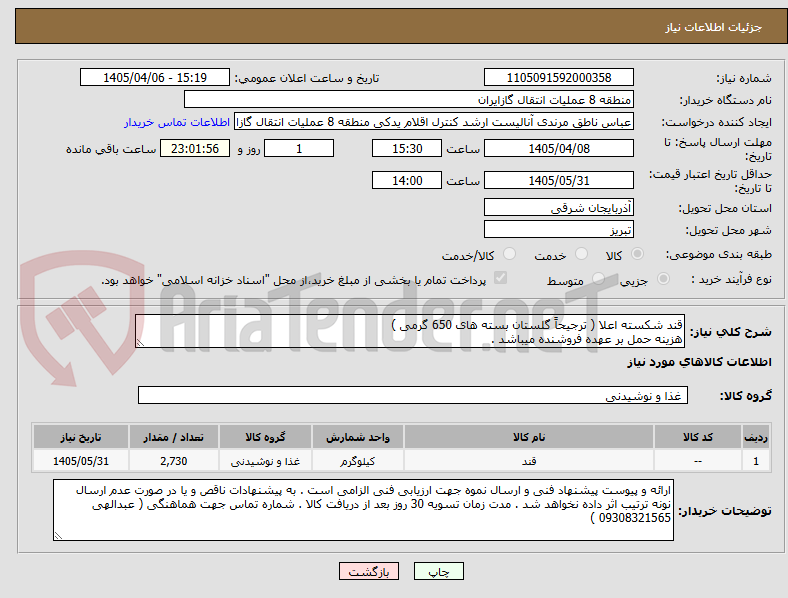Click the چاپ print button
The height and width of the screenshot is (598, 788).
[x=439, y=571]
